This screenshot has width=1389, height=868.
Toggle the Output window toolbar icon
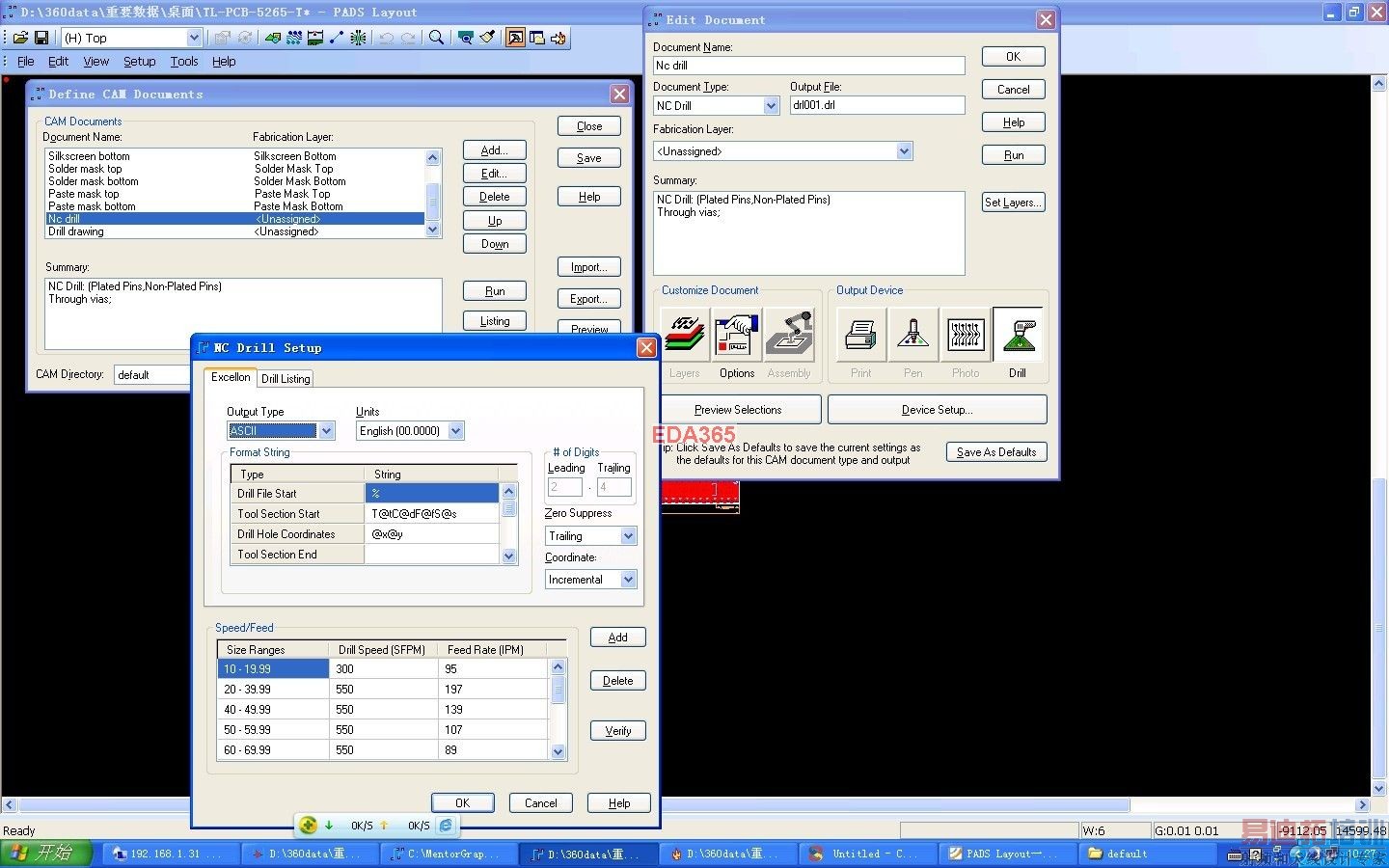coord(516,38)
